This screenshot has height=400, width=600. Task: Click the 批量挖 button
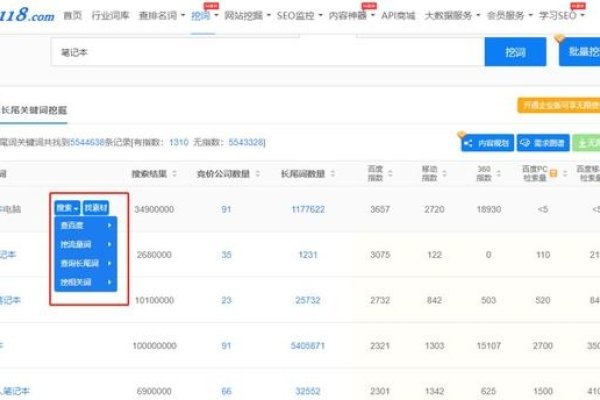[x=579, y=52]
